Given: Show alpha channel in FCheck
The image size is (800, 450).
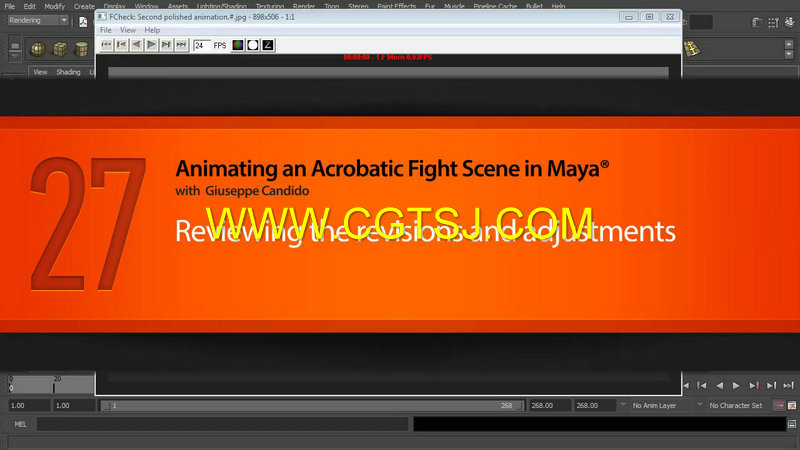Looking at the screenshot, I should [x=253, y=45].
